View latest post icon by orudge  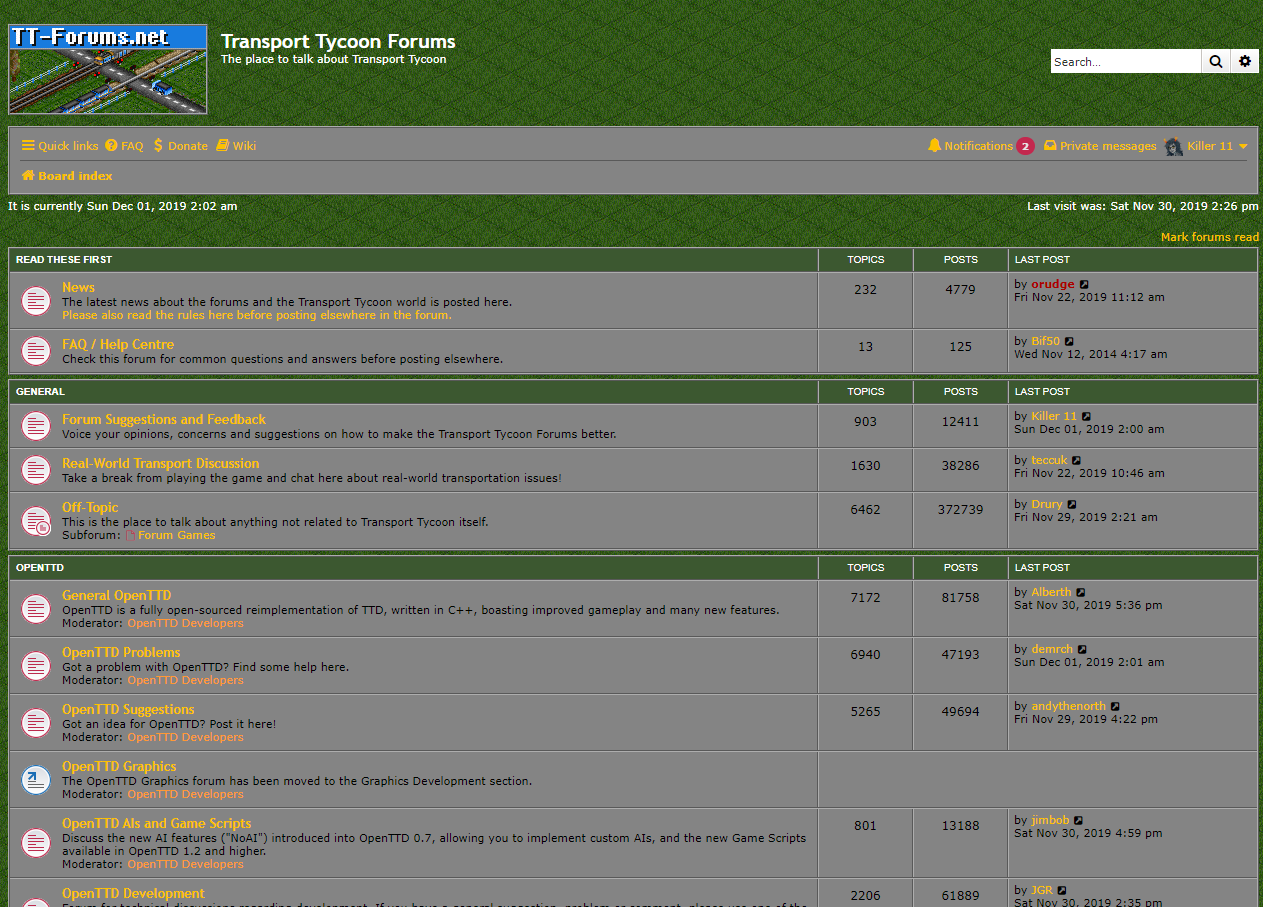pos(1084,285)
